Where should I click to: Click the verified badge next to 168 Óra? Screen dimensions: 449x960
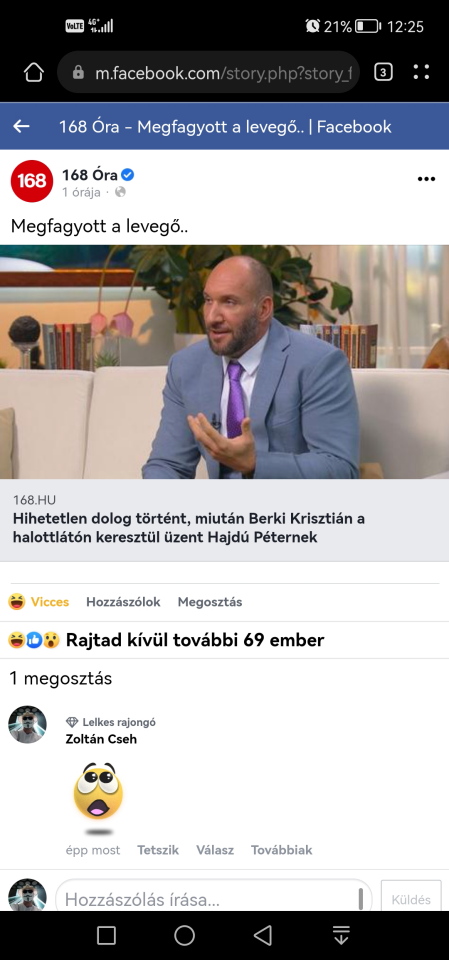point(127,175)
